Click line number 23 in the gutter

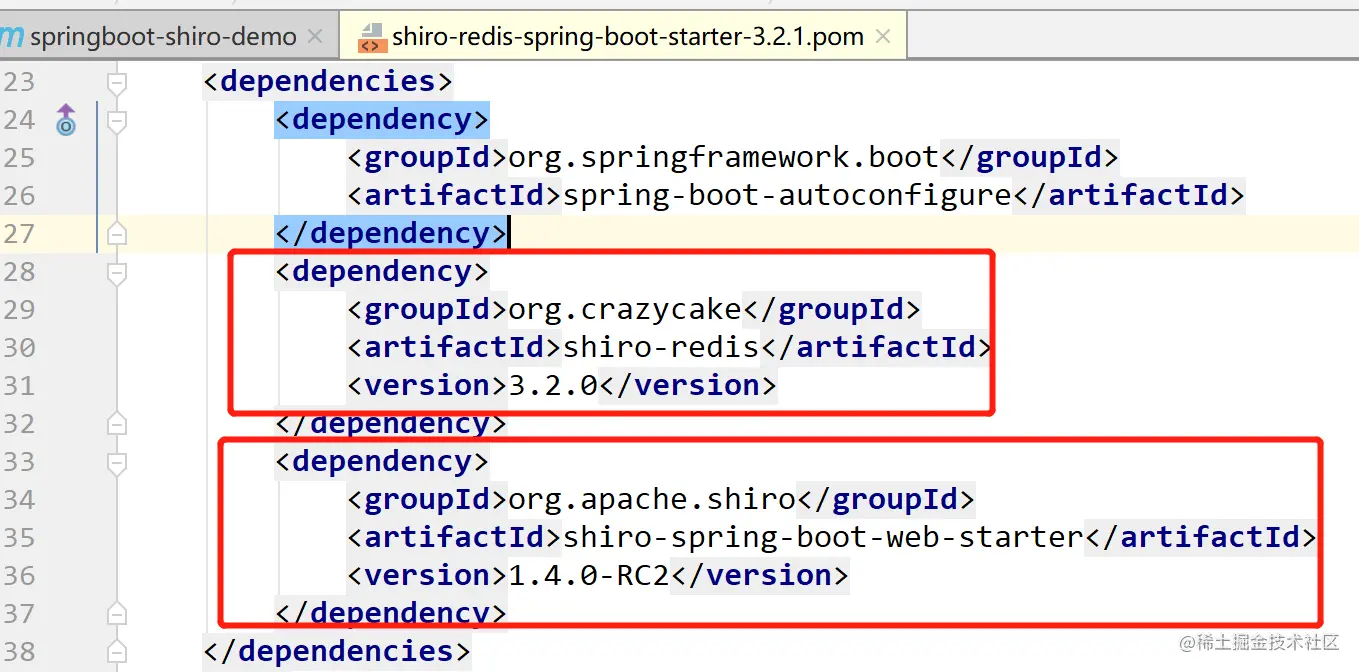(18, 82)
